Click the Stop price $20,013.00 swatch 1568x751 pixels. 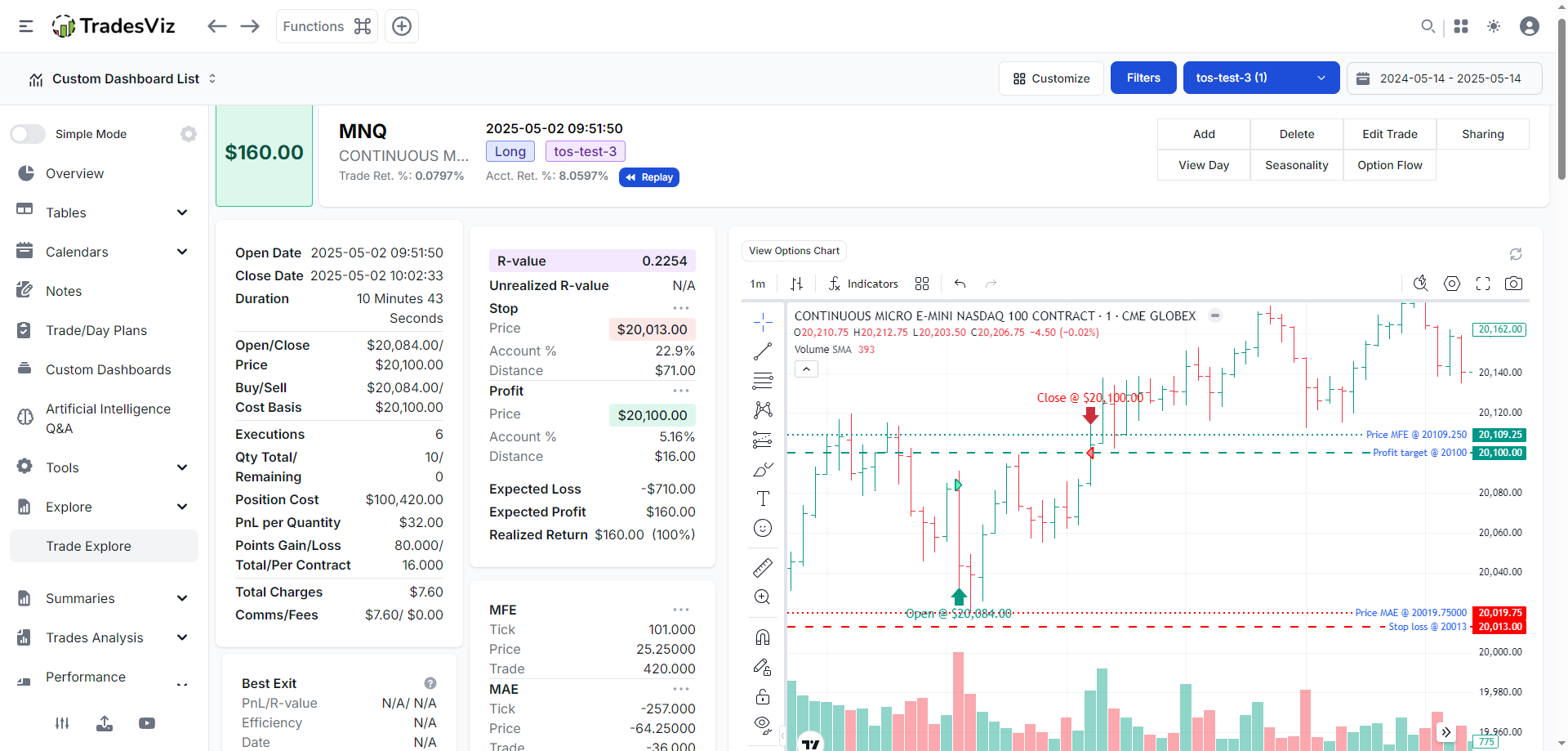tap(652, 329)
